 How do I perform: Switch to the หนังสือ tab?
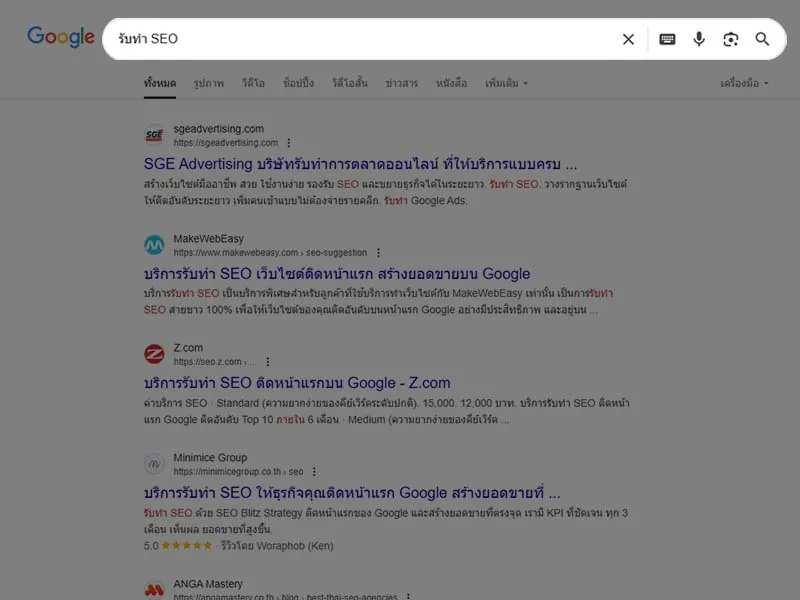tap(451, 83)
